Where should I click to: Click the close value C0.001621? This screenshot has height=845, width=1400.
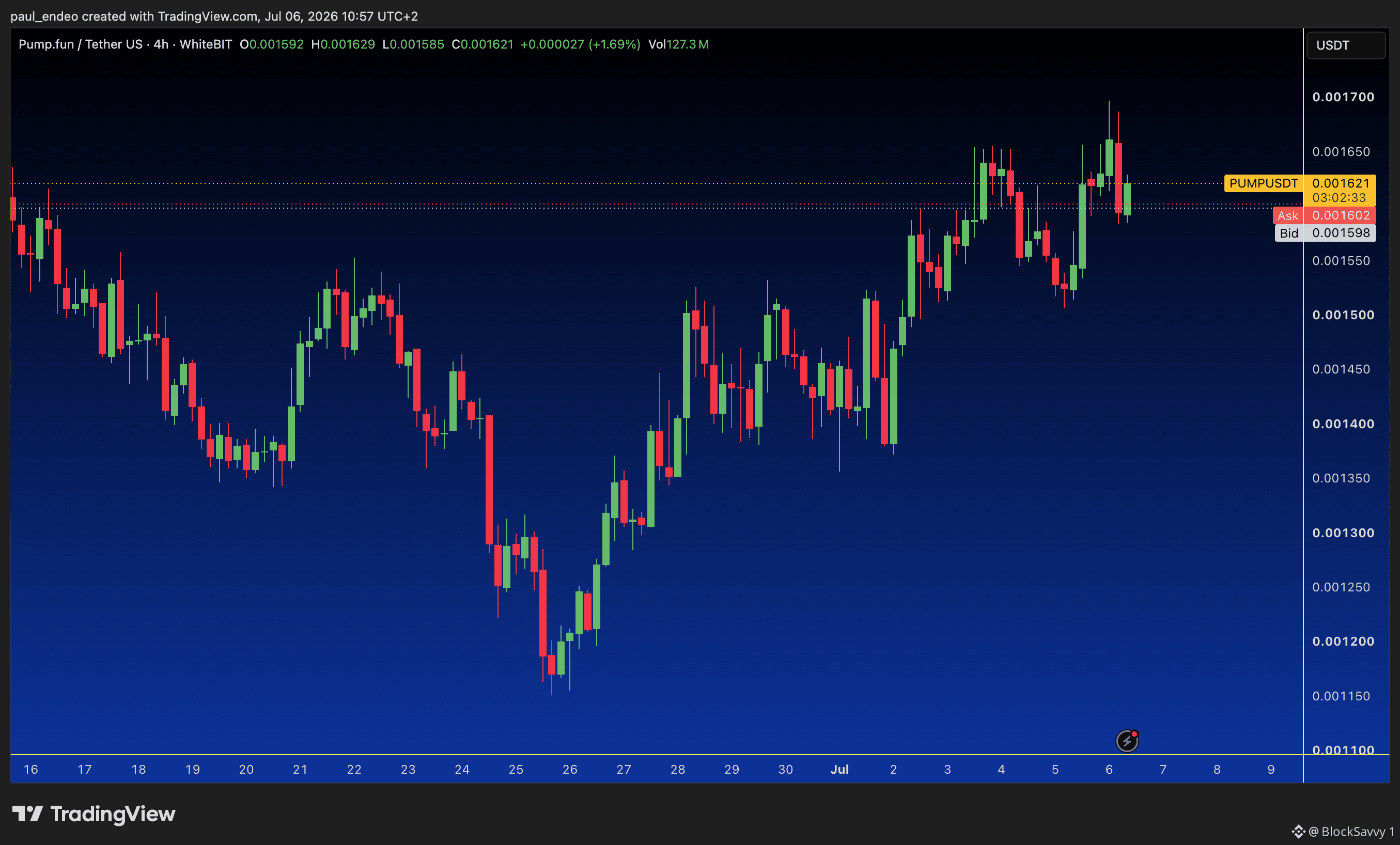pos(483,44)
